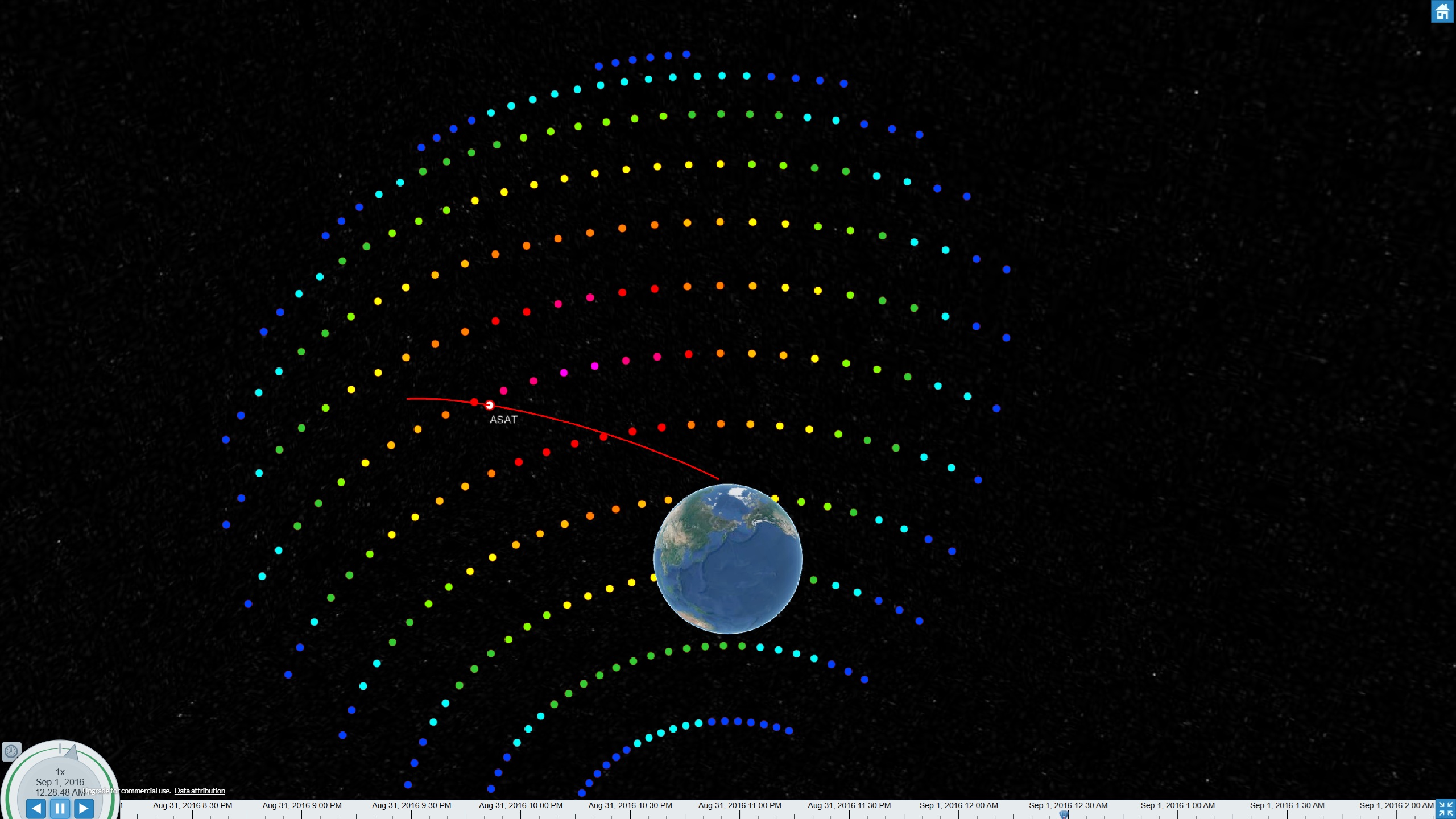Click the ASAT text label
The image size is (1456, 819).
pyautogui.click(x=503, y=420)
